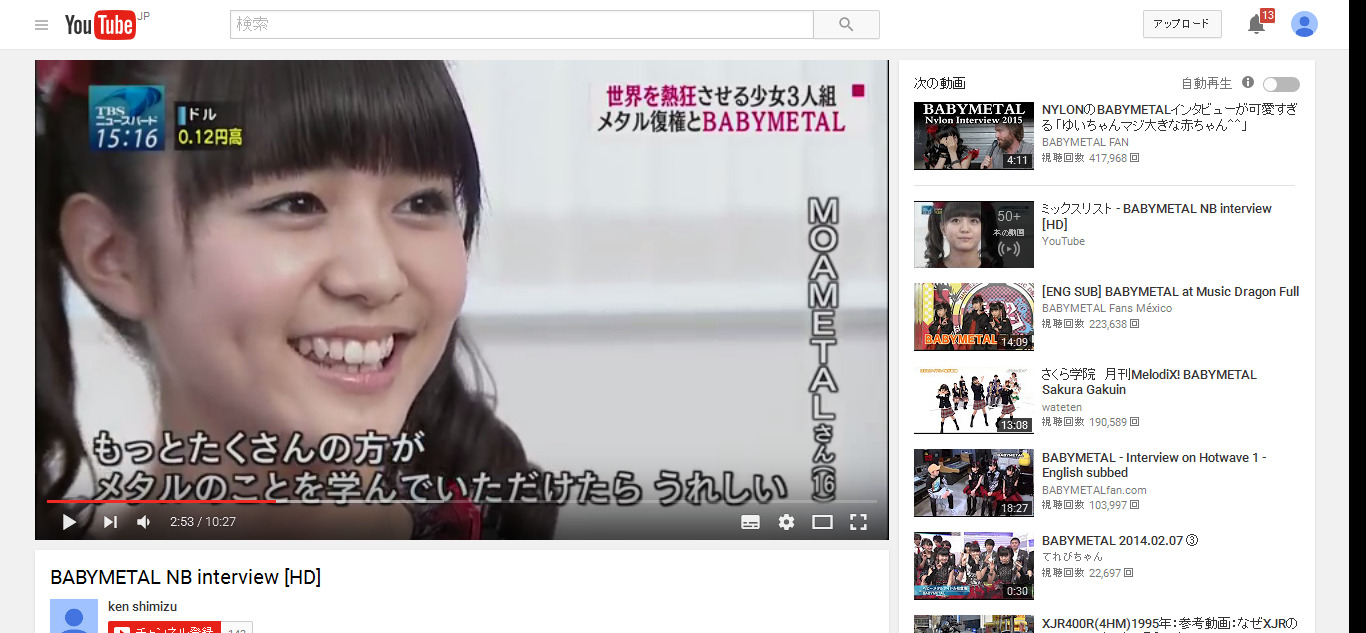This screenshot has height=633, width=1366.
Task: Open the mix playlist 50+ thumbnail
Action: [x=974, y=234]
